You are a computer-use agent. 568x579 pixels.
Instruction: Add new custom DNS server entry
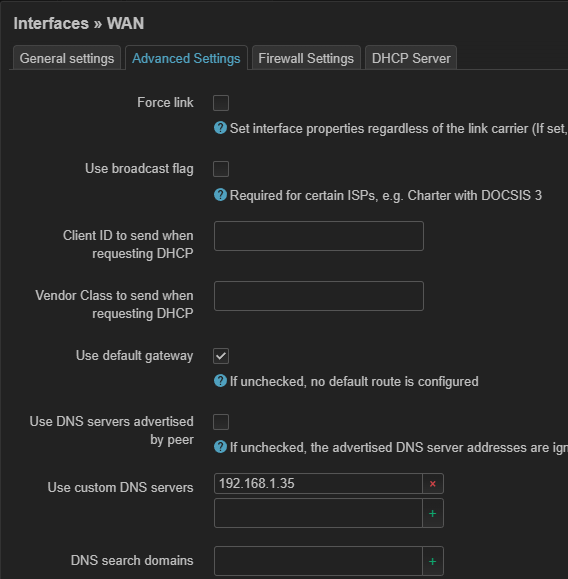[x=433, y=513]
